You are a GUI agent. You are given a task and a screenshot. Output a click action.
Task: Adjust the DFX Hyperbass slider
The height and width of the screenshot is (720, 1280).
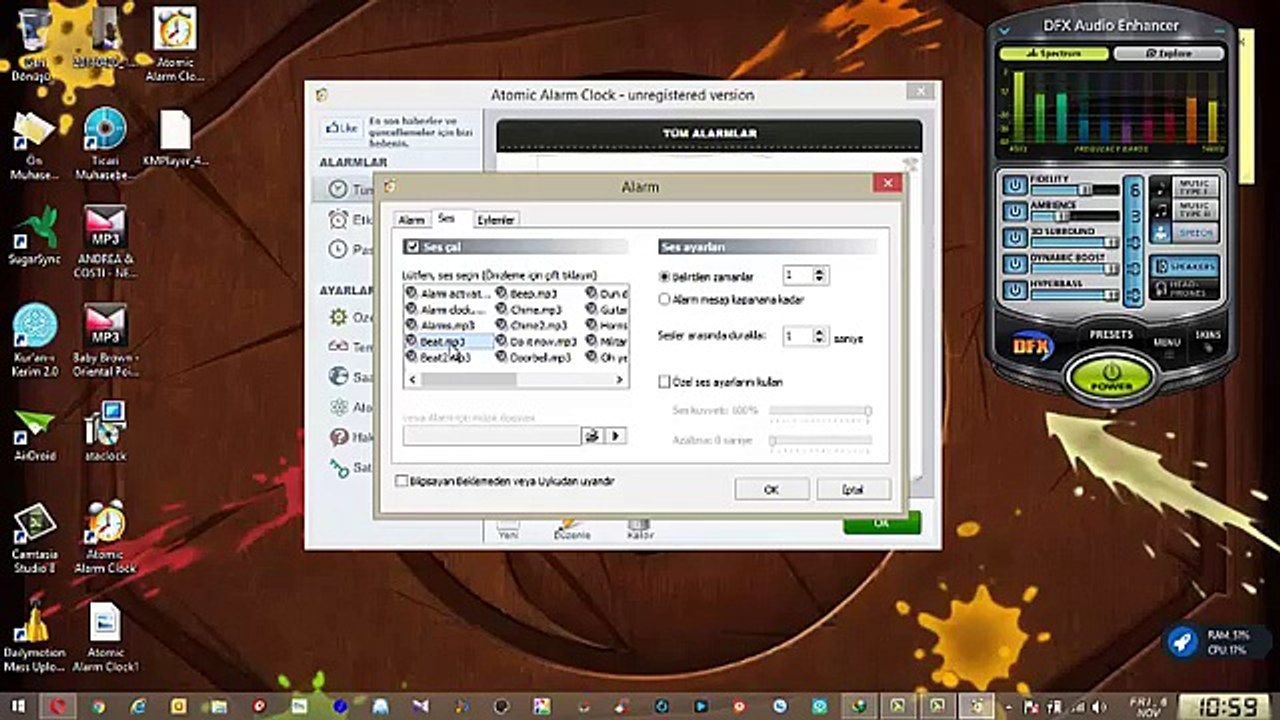(x=1075, y=295)
